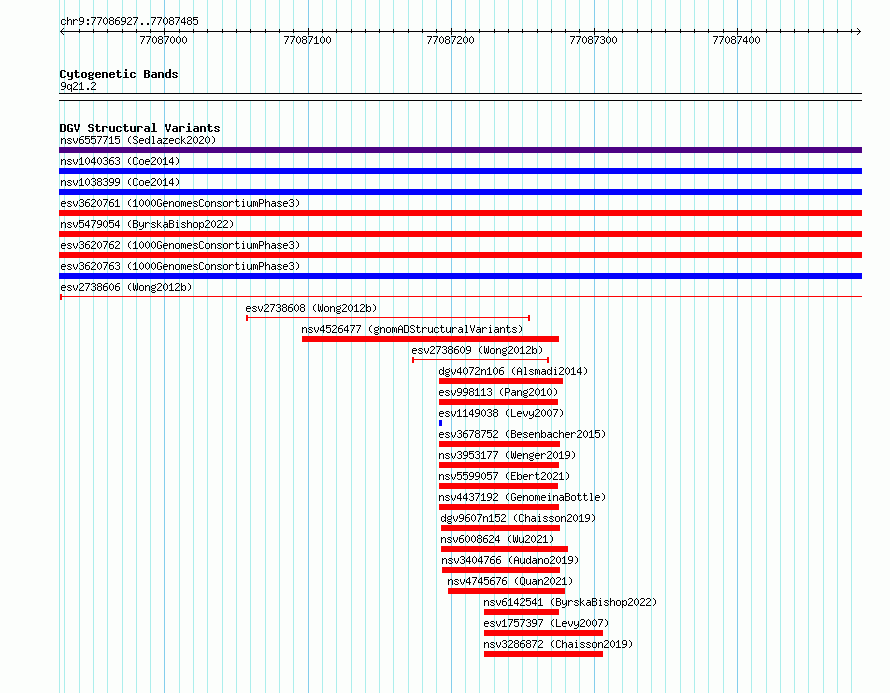The height and width of the screenshot is (693, 890).
Task: Select the esv2738608 thin red span line
Action: (x=388, y=318)
